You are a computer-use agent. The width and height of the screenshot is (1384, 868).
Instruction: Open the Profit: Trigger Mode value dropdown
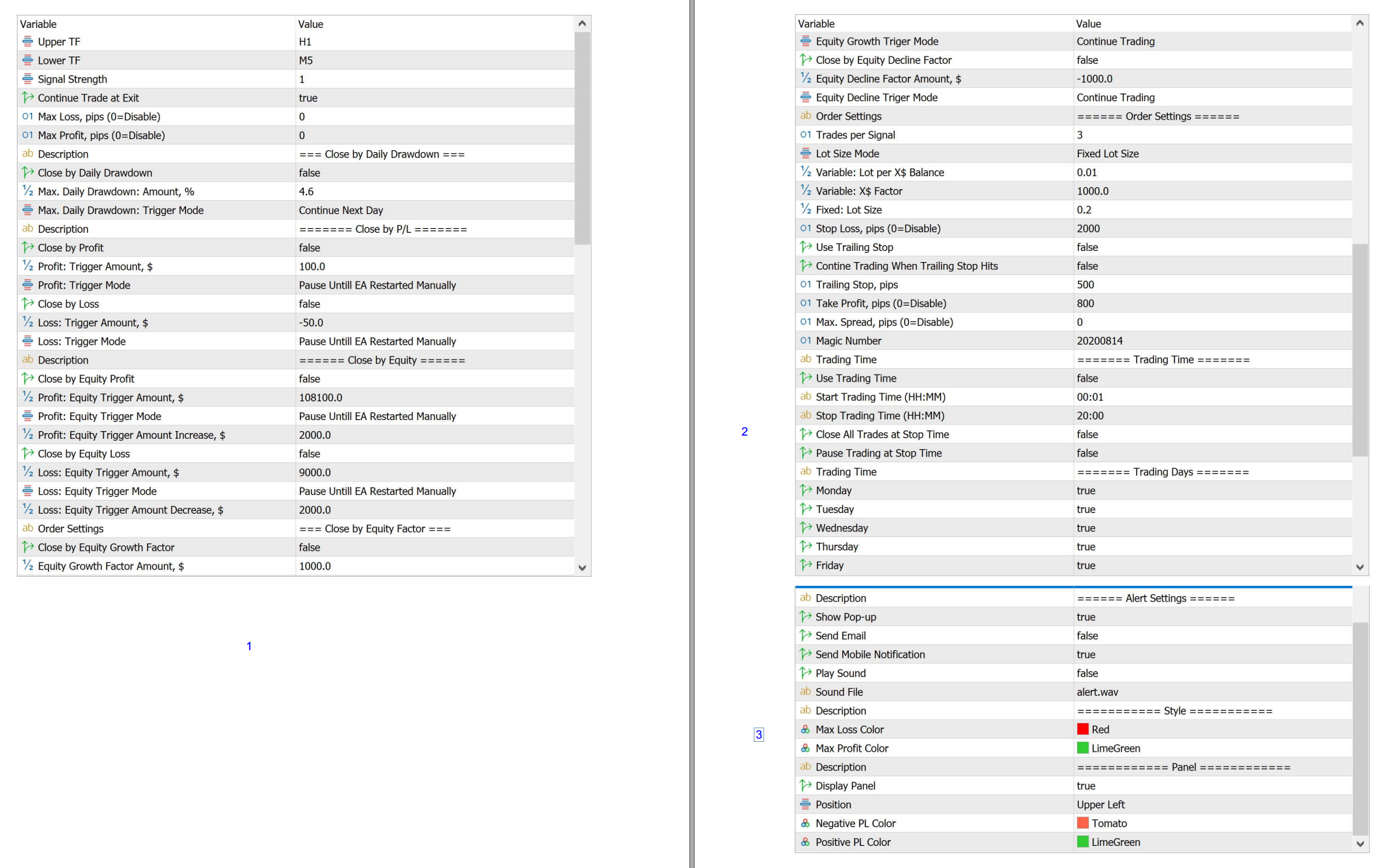coord(377,285)
